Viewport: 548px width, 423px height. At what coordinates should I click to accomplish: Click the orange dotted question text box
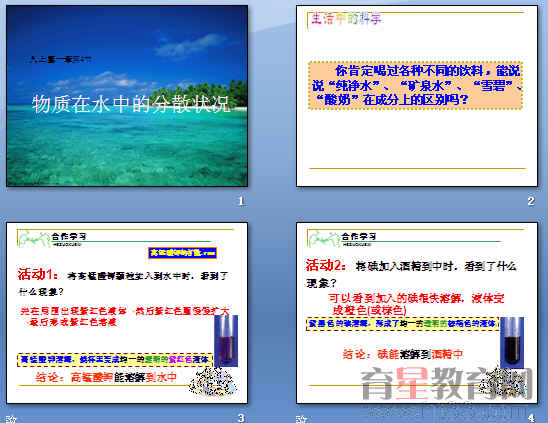(x=415, y=86)
